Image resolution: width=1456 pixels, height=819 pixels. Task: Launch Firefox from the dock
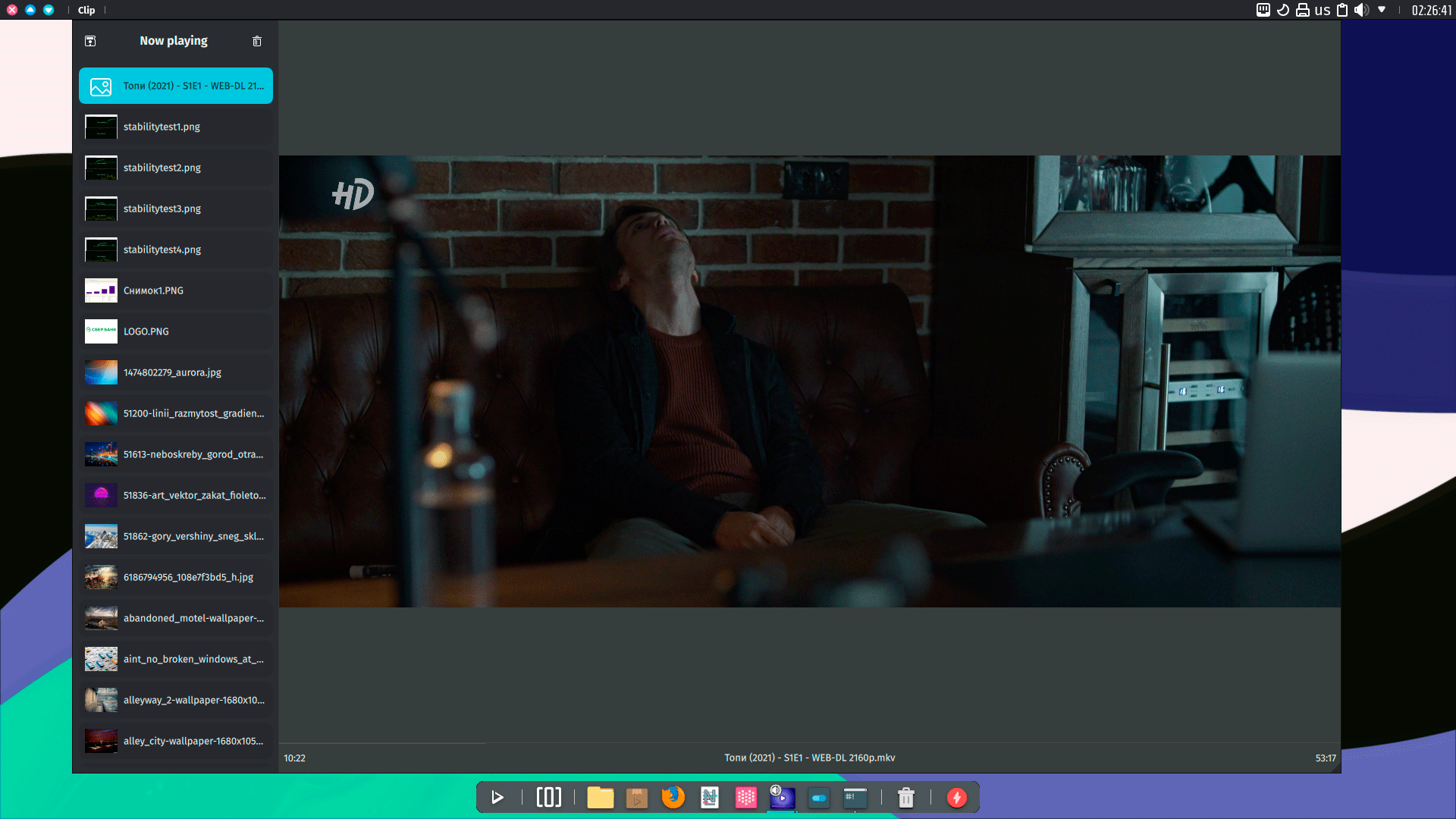673,798
